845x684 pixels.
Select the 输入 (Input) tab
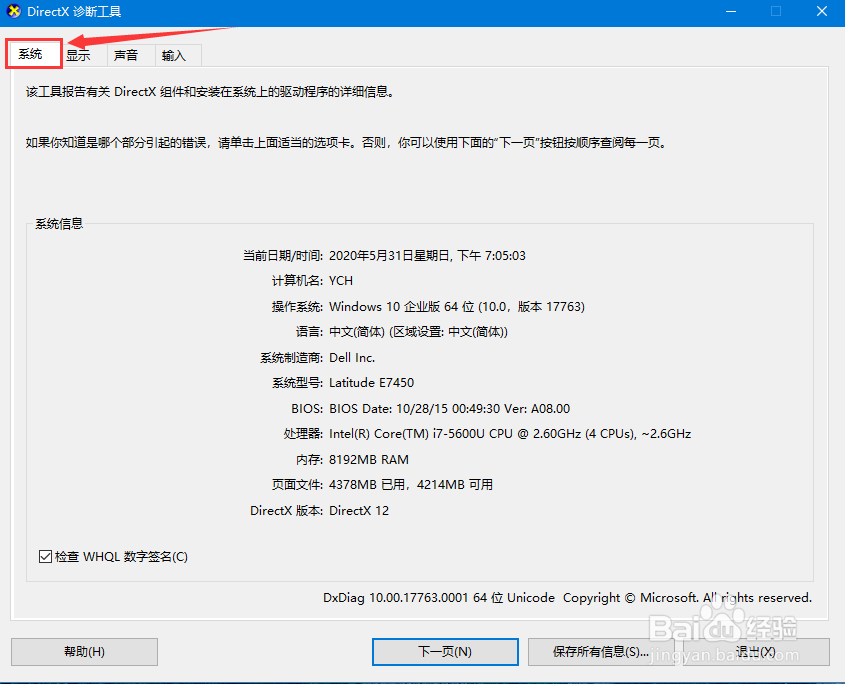(x=175, y=55)
